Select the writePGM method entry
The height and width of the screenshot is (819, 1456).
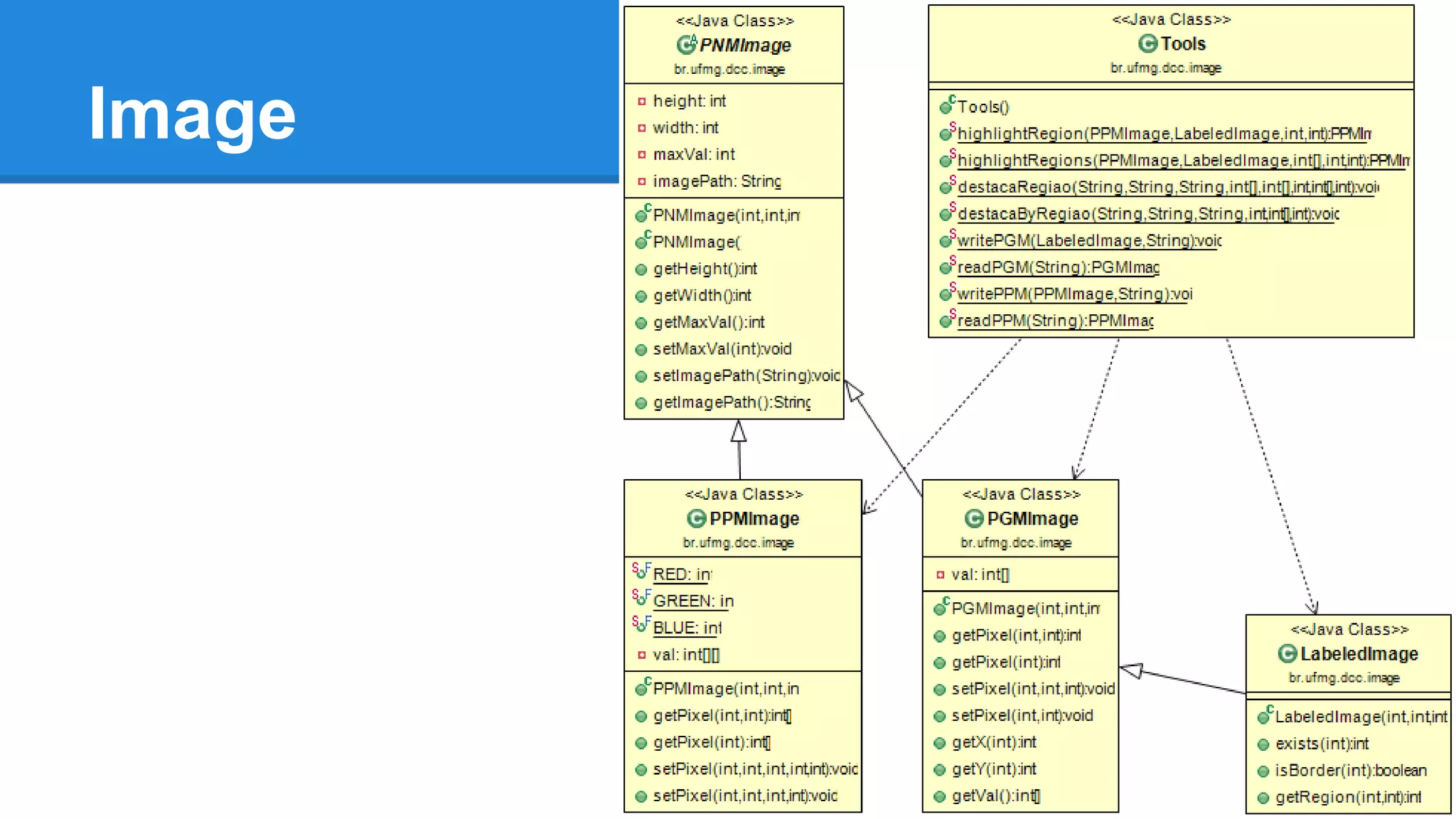[x=1088, y=240]
